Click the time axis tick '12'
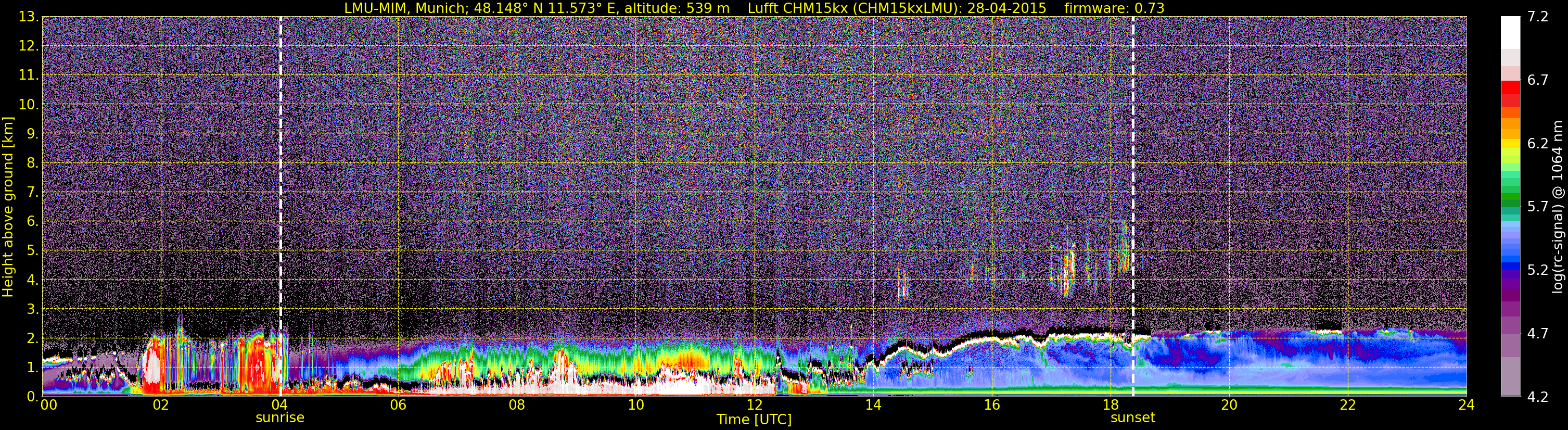The image size is (1568, 430). 754,405
